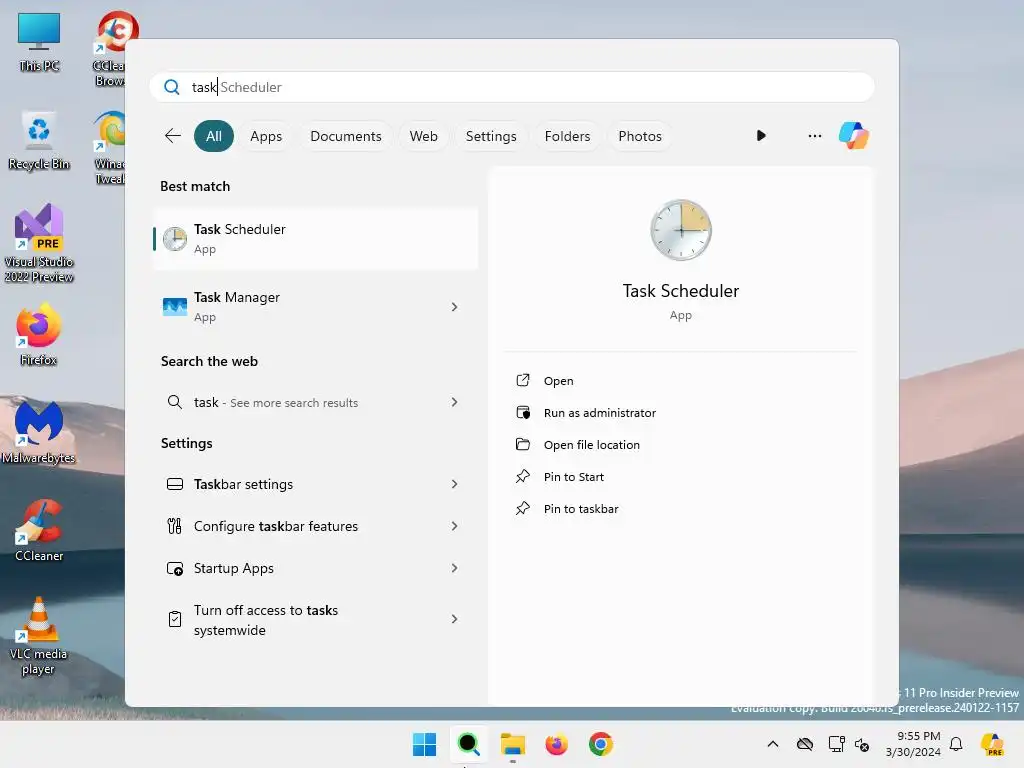Click the Task Scheduler clock icon in details pane
The width and height of the screenshot is (1024, 768).
click(680, 230)
